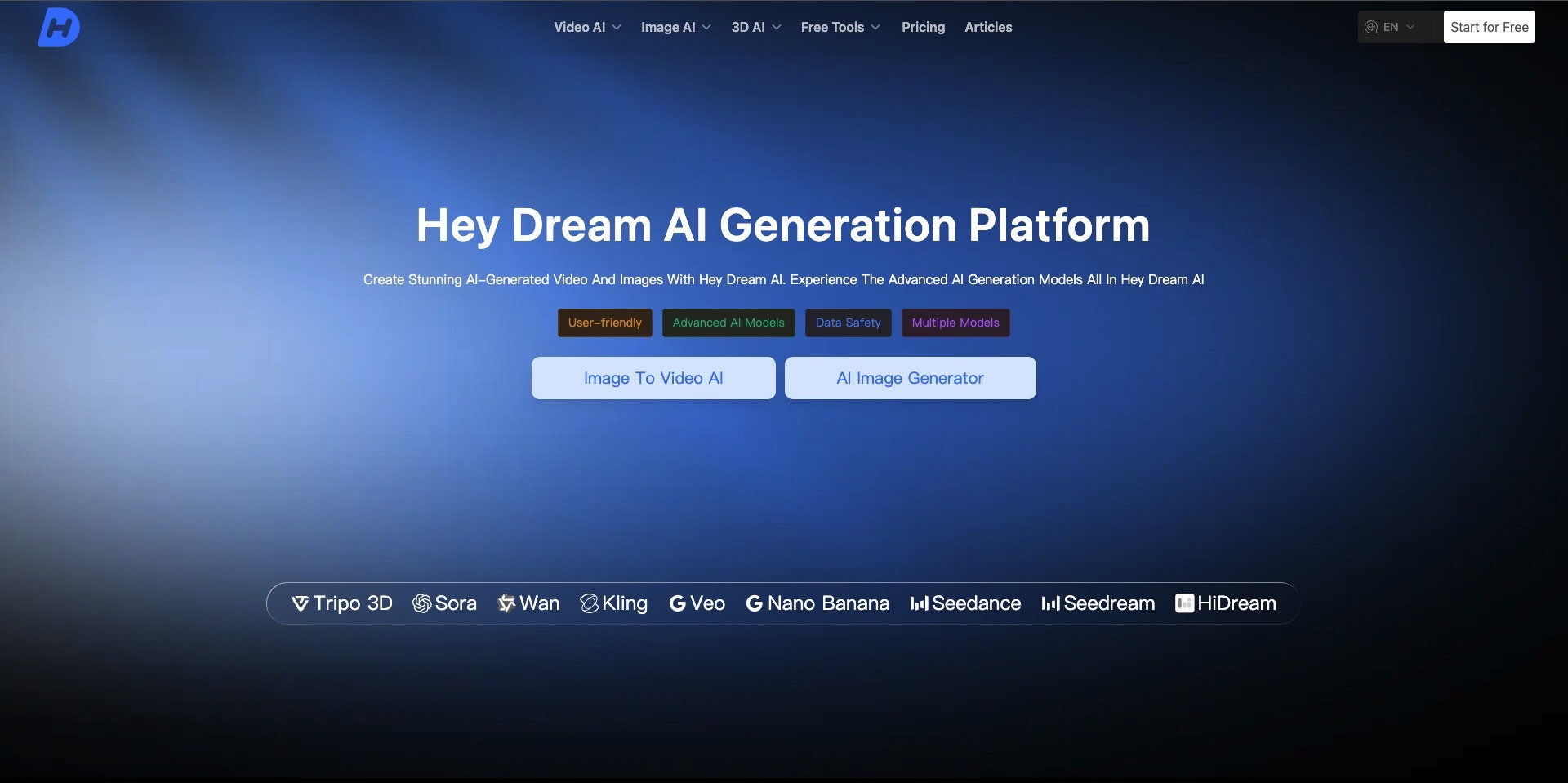1568x783 pixels.
Task: Click Start for Free
Action: pyautogui.click(x=1489, y=27)
